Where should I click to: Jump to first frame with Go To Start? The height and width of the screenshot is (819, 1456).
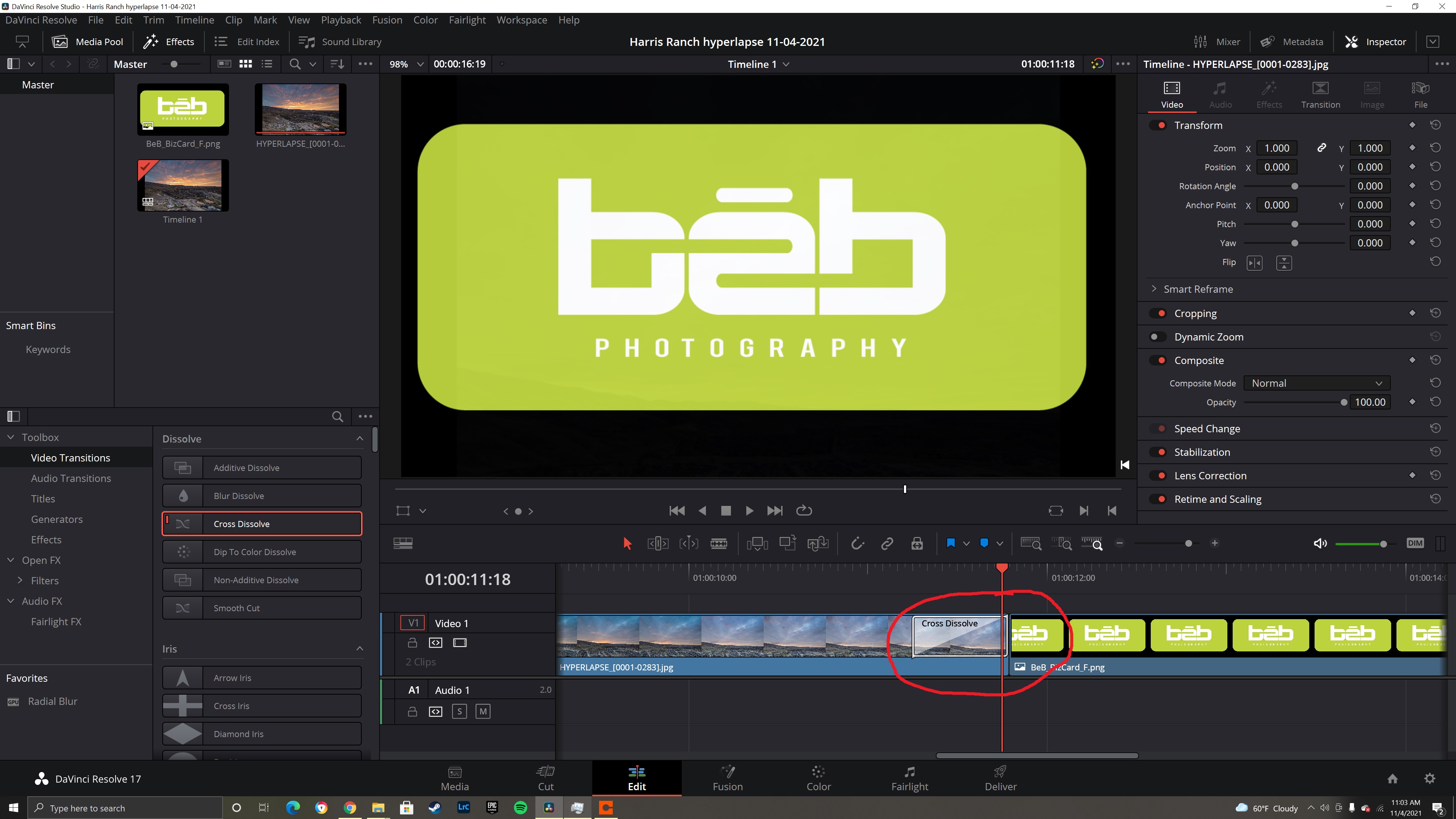[x=676, y=511]
